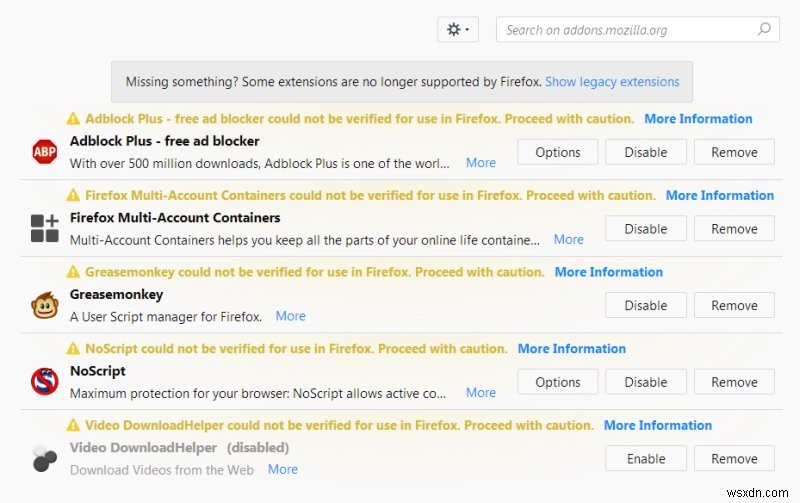This screenshot has height=503, width=800.
Task: Enable Video DownloadHelper extension
Action: pos(646,459)
